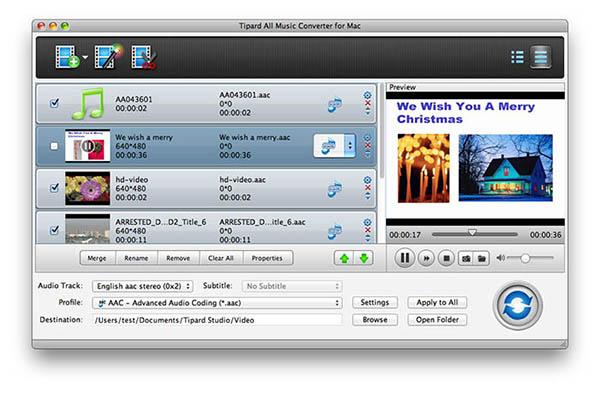Check the We wish a merry checkbox
The image size is (600, 393).
pyautogui.click(x=54, y=146)
